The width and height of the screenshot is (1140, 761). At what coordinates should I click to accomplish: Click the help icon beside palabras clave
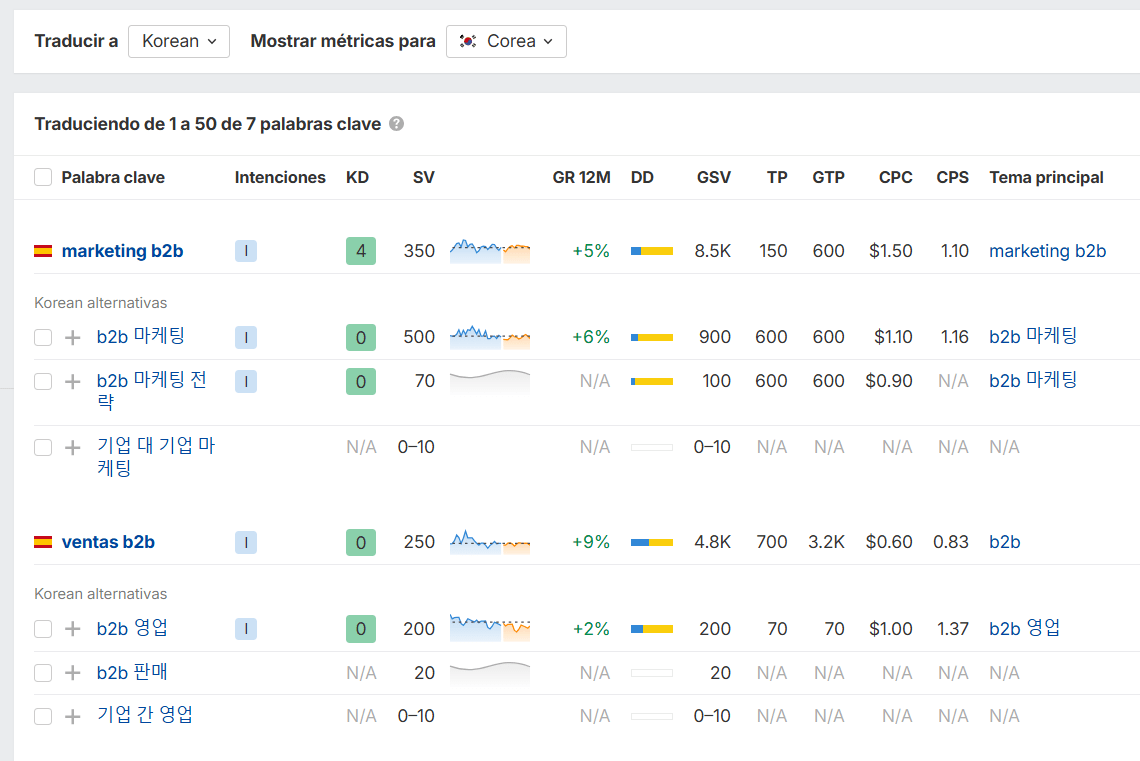(397, 124)
